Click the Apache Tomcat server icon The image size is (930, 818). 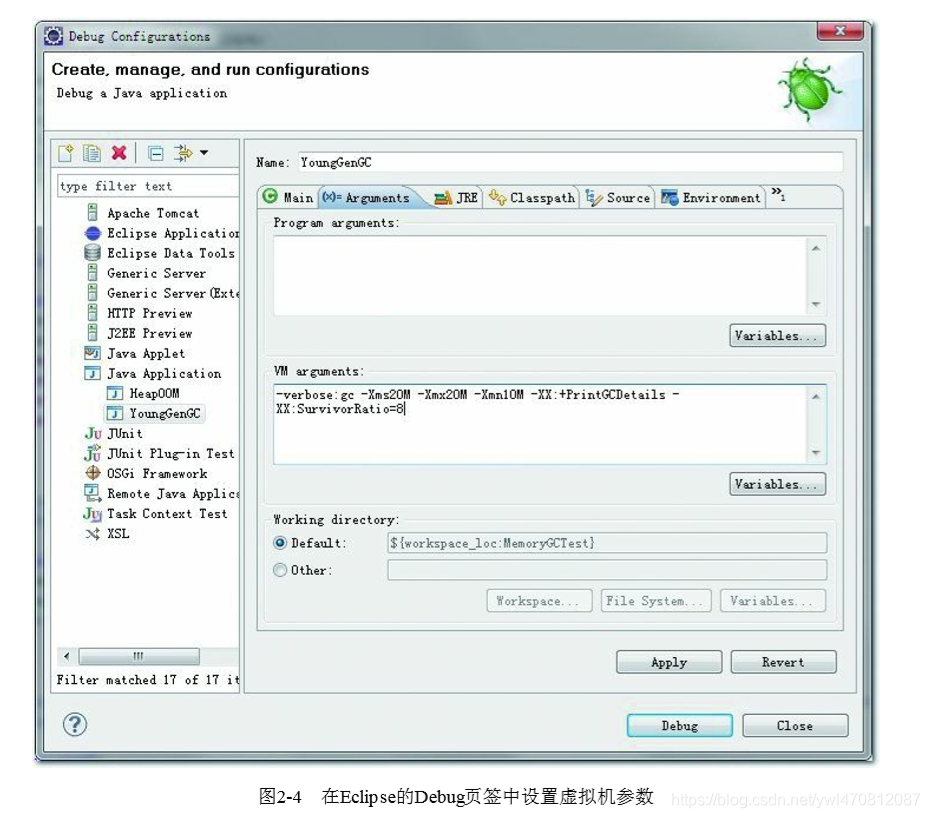coord(93,212)
